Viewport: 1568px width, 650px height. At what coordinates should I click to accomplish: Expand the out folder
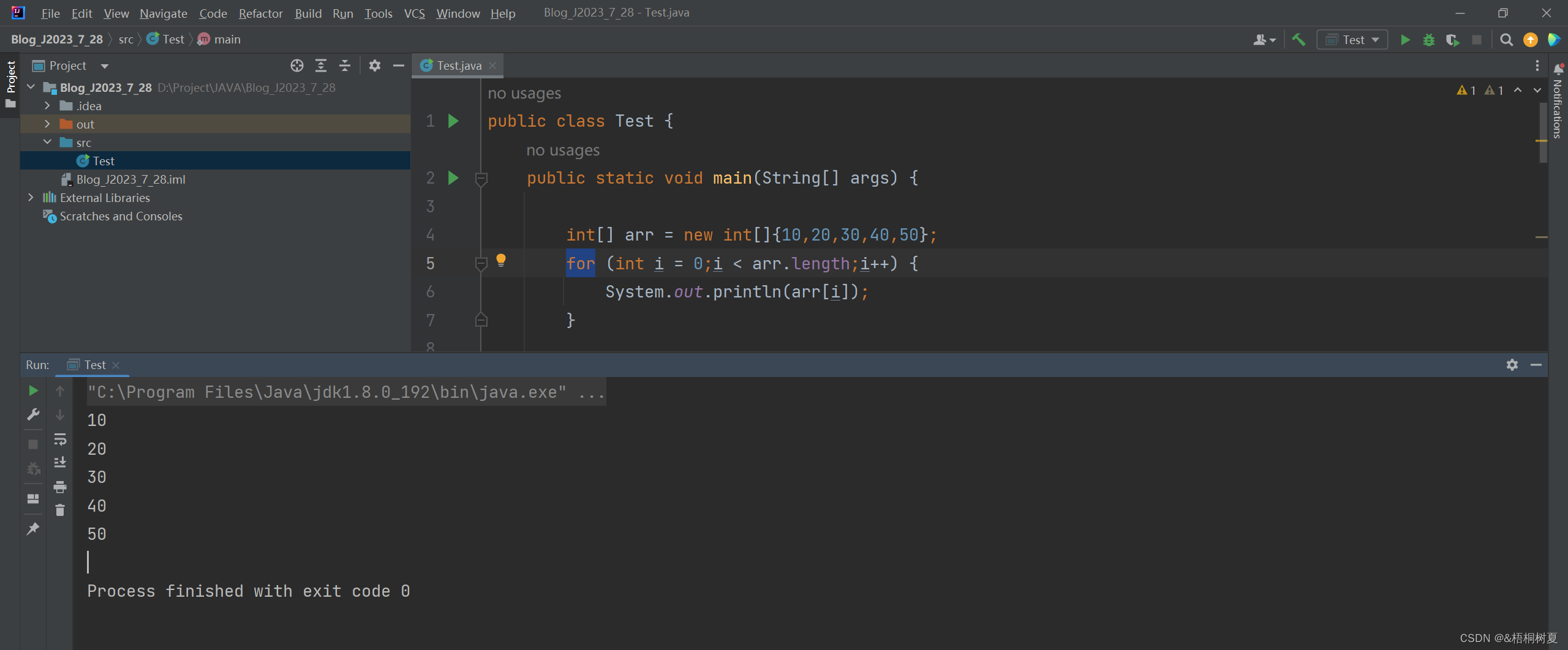point(47,124)
